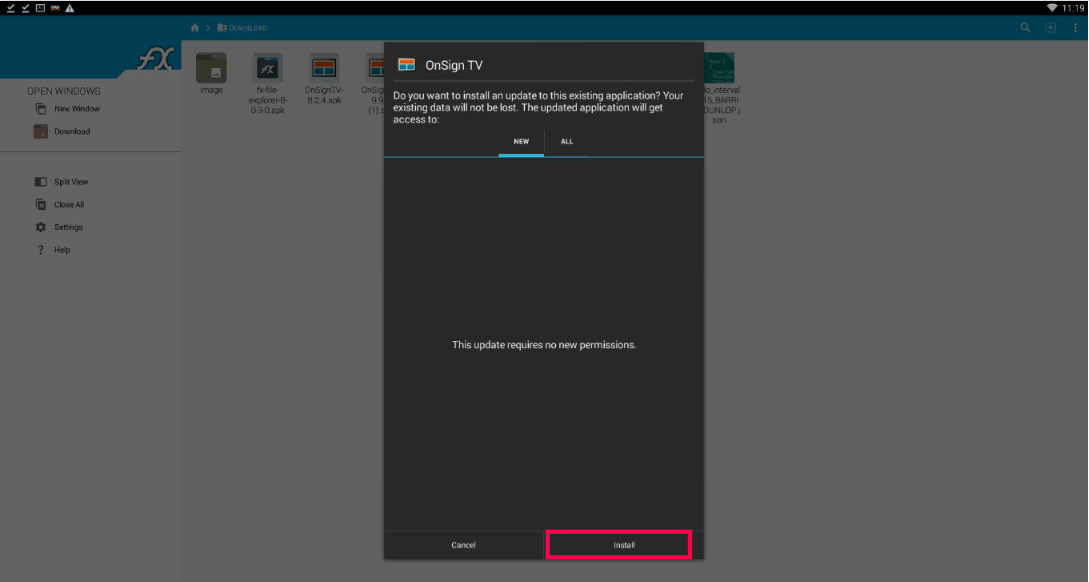Open the image folder
The height and width of the screenshot is (582, 1089).
click(211, 74)
